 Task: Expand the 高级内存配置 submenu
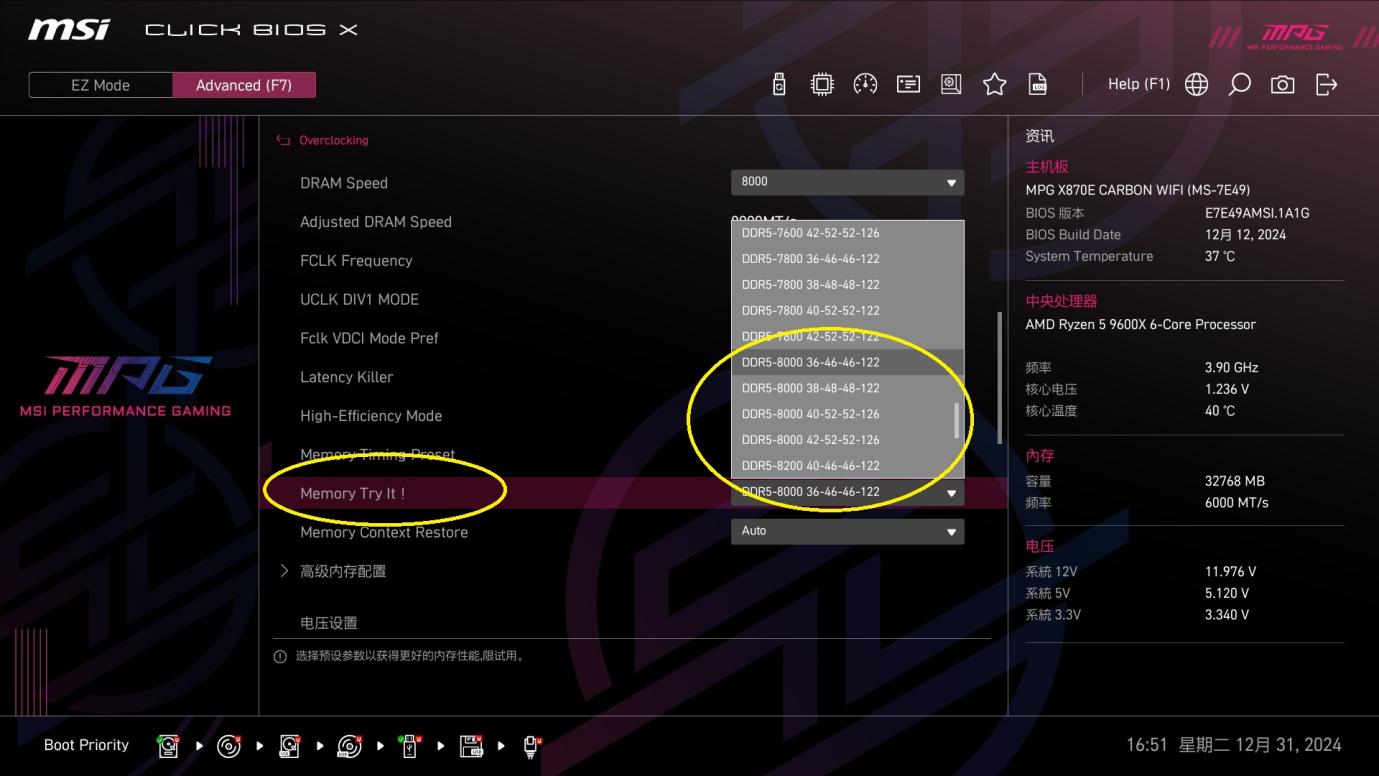pos(342,571)
